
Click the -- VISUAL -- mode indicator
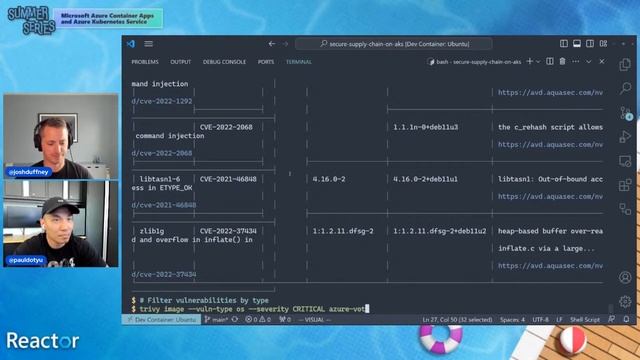click(314, 320)
